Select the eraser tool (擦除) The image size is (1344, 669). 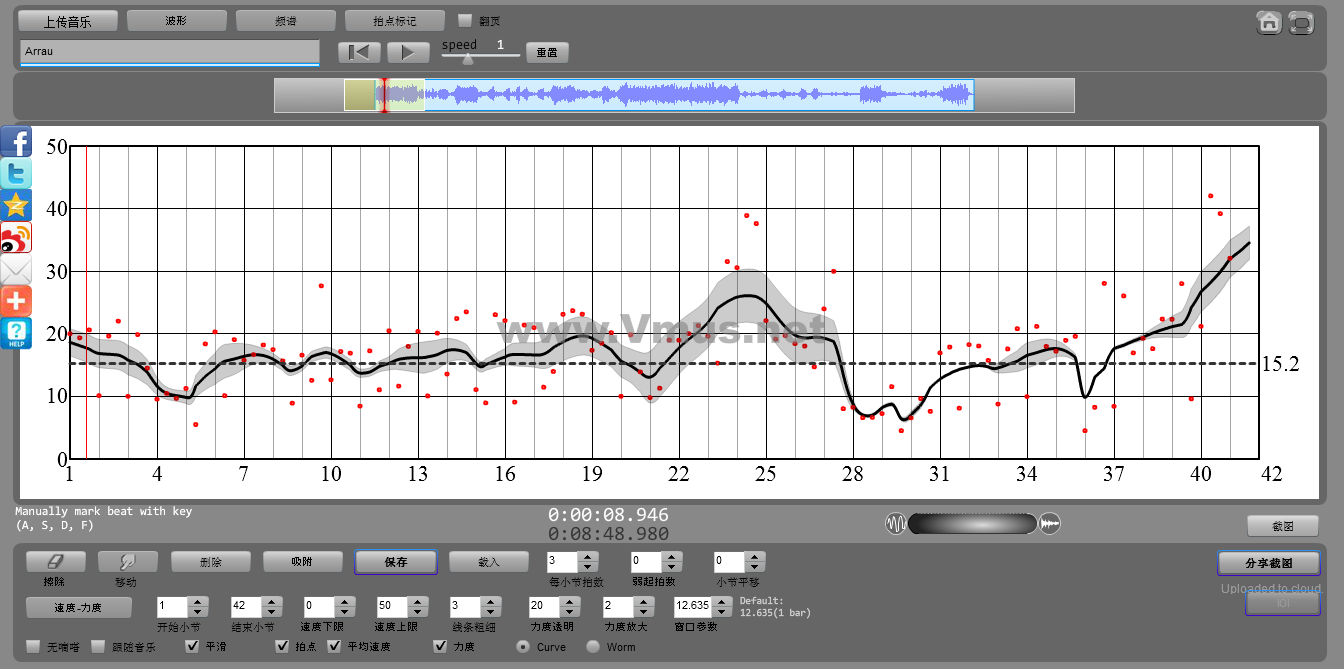pos(55,562)
